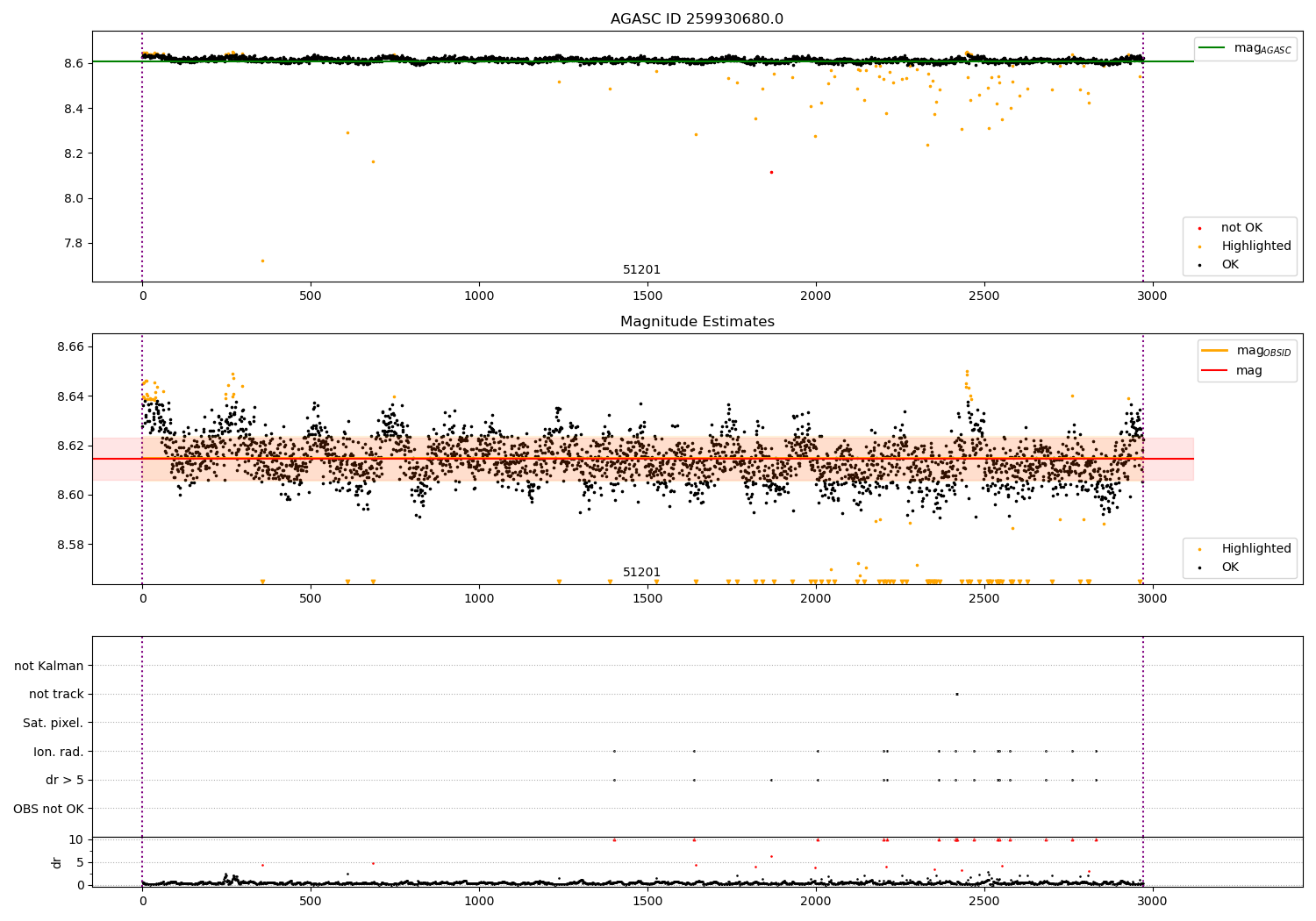Click the lowest orange outlier near 7.7 magnitude
The image size is (1316, 921).
tap(262, 261)
